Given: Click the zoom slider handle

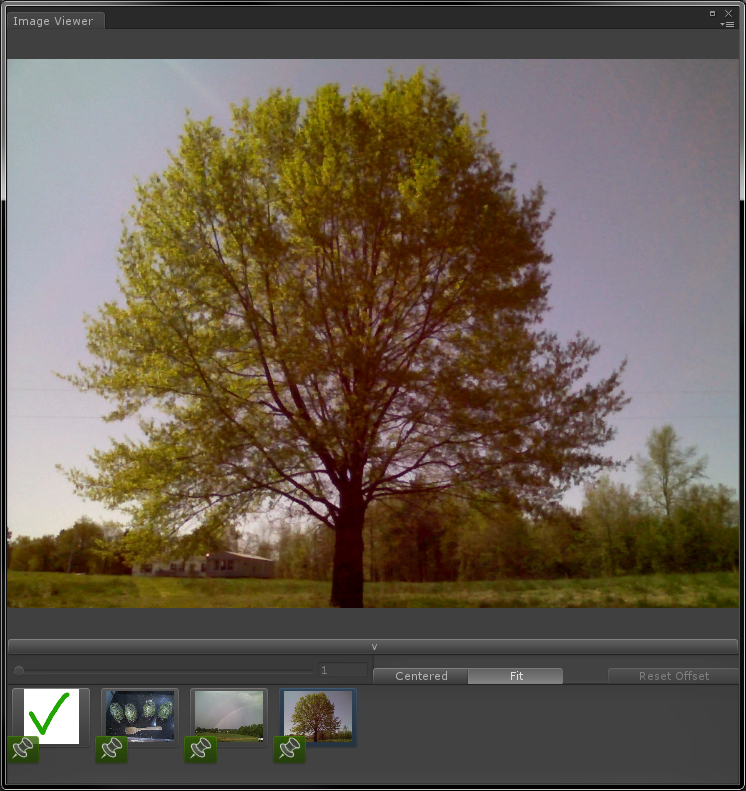Looking at the screenshot, I should pos(19,670).
